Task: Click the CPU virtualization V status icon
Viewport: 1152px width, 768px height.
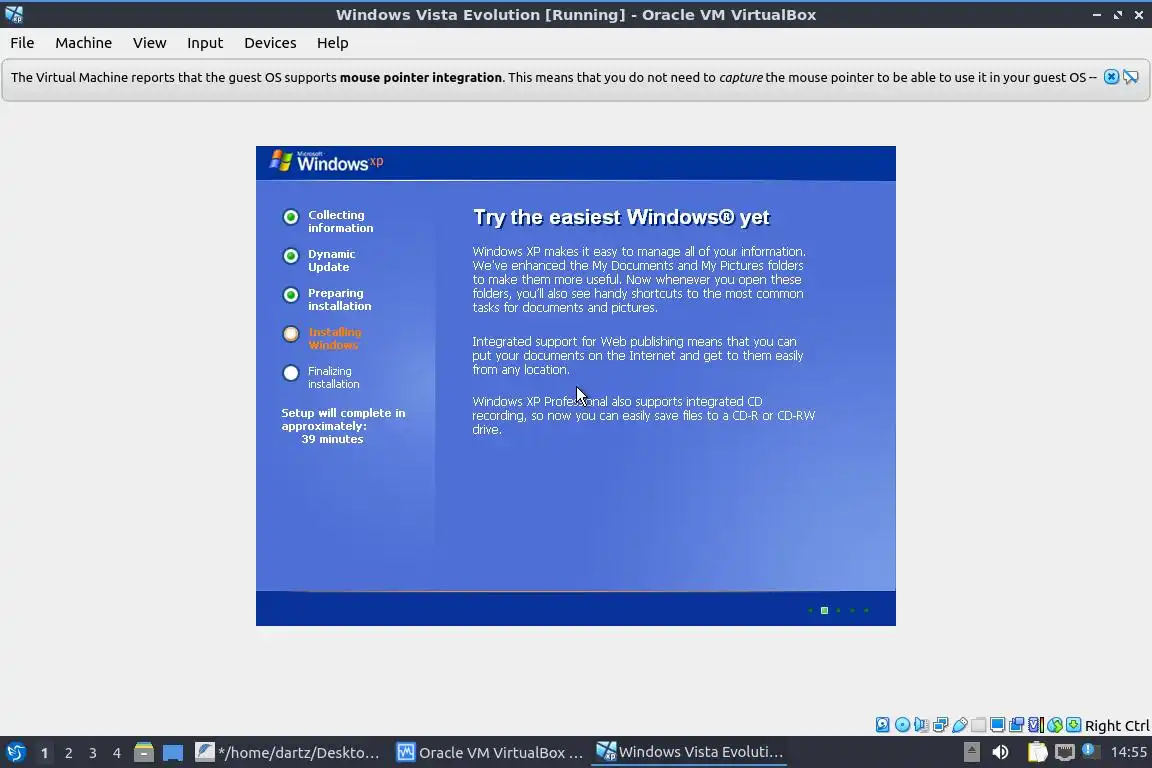Action: (1036, 725)
